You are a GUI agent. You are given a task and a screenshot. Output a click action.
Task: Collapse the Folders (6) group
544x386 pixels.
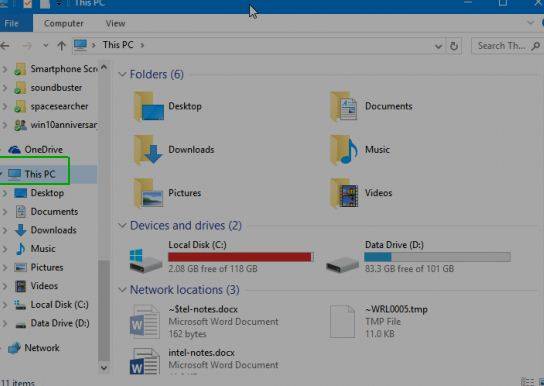(x=122, y=74)
